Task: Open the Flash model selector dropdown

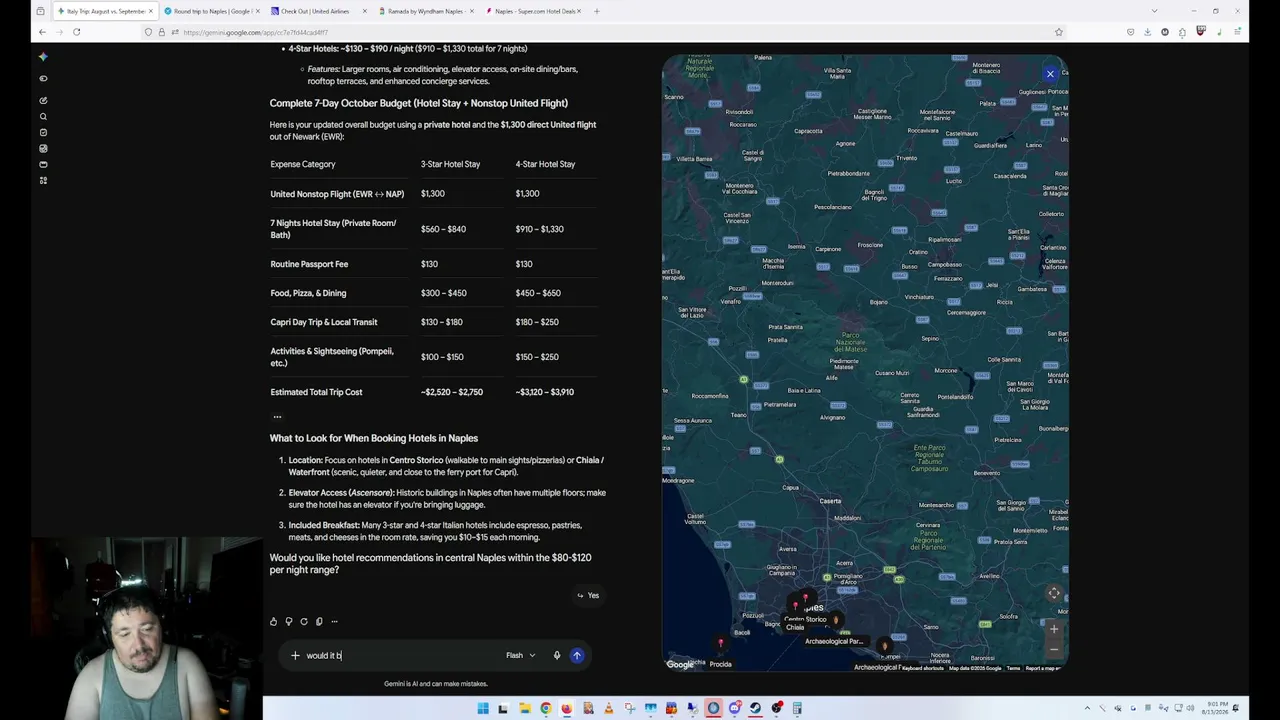Action: tap(520, 655)
